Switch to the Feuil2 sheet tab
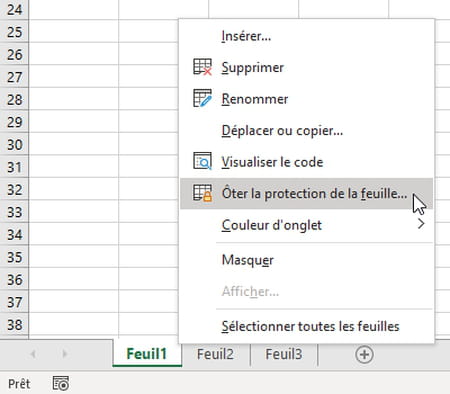This screenshot has height=394, width=450. pyautogui.click(x=215, y=354)
